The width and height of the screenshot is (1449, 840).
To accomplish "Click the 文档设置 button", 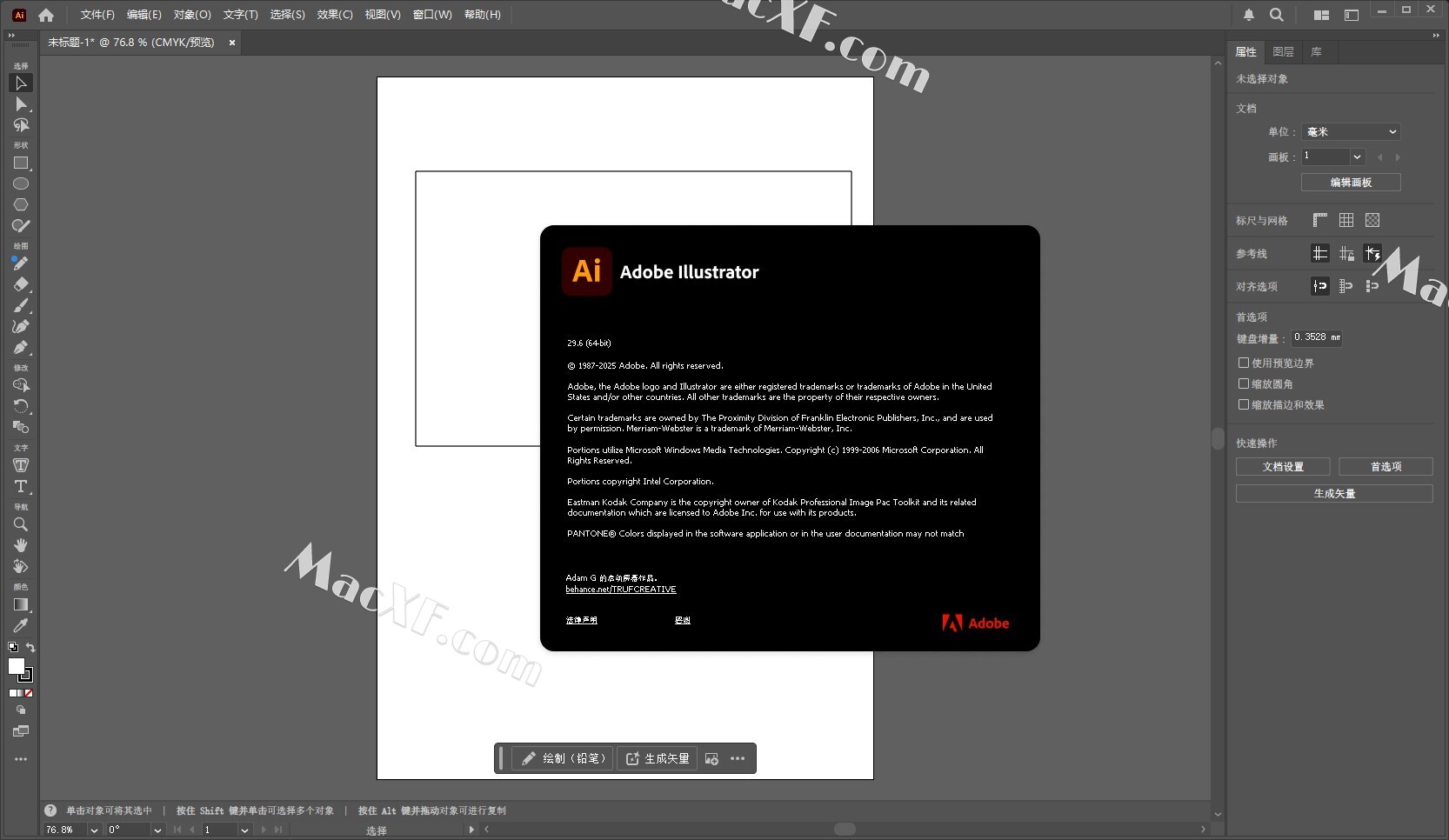I will tap(1283, 467).
